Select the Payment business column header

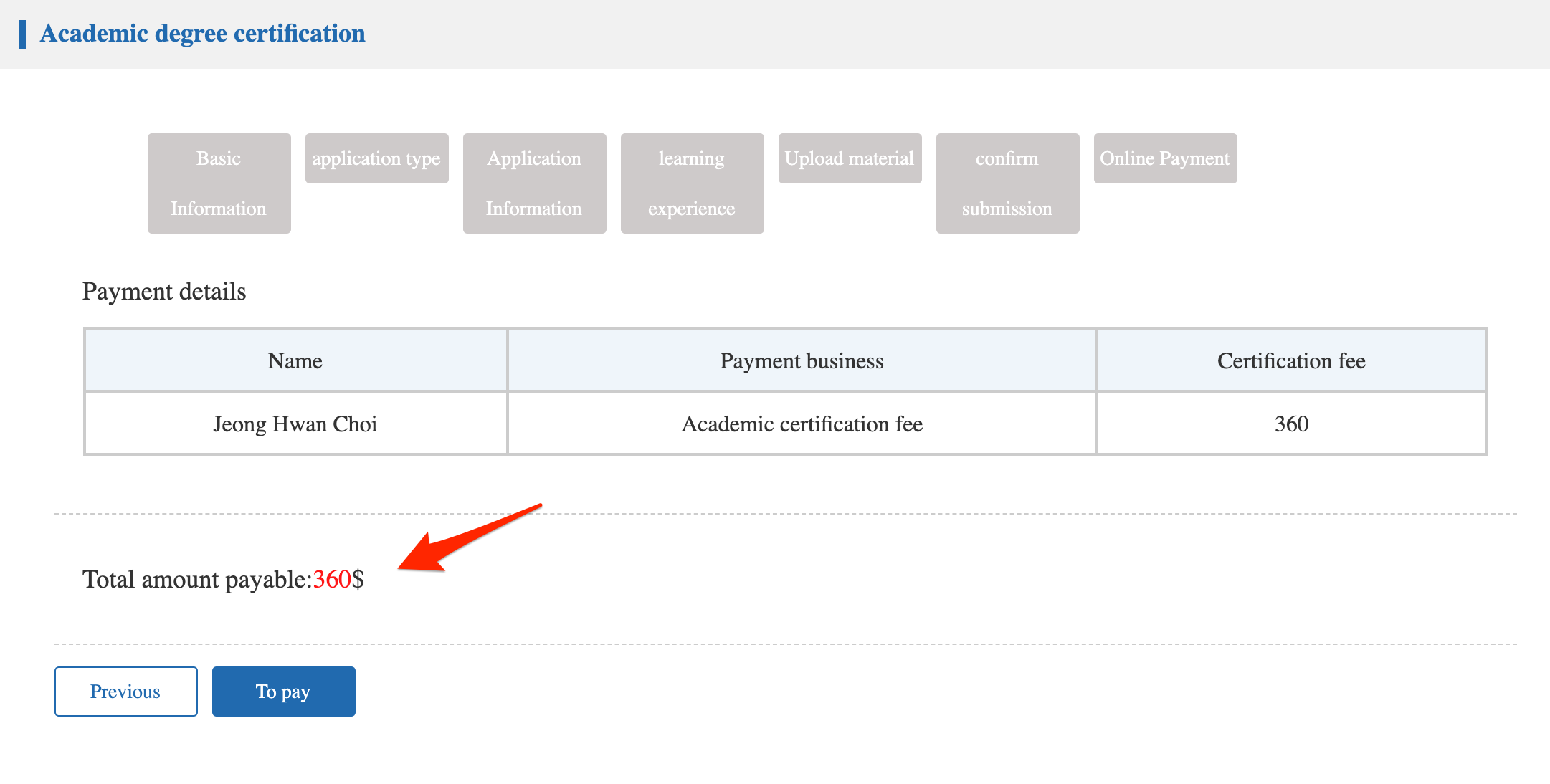802,360
